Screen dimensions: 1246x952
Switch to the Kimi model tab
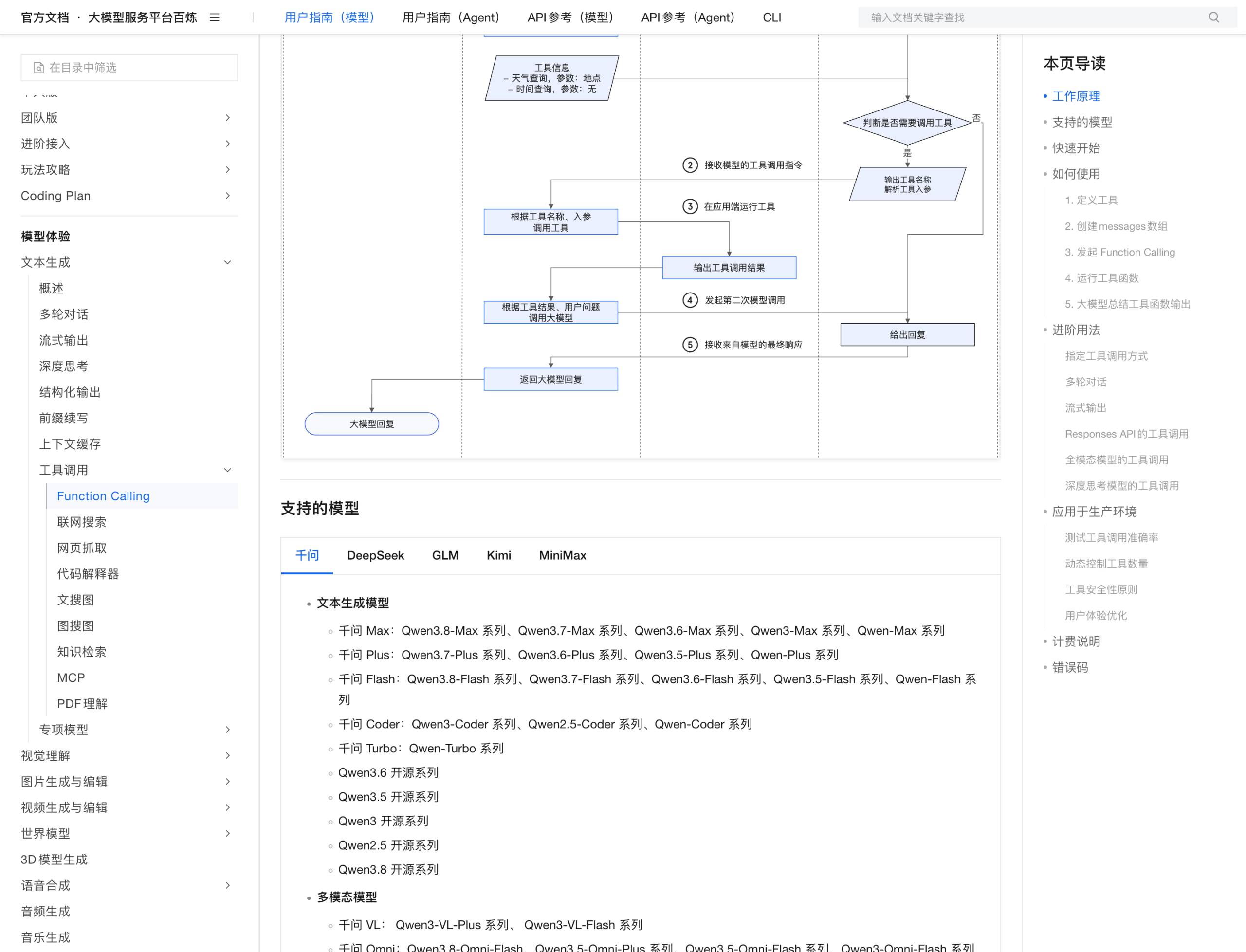[498, 555]
